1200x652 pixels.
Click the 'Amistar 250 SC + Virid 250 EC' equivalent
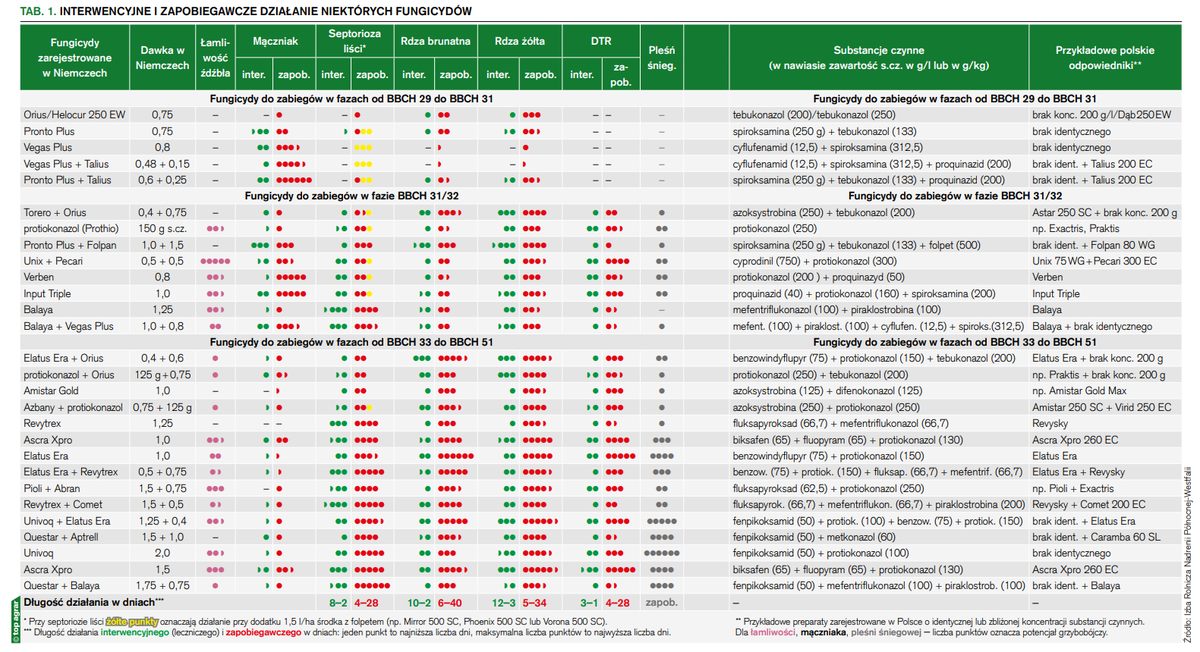pos(1102,407)
